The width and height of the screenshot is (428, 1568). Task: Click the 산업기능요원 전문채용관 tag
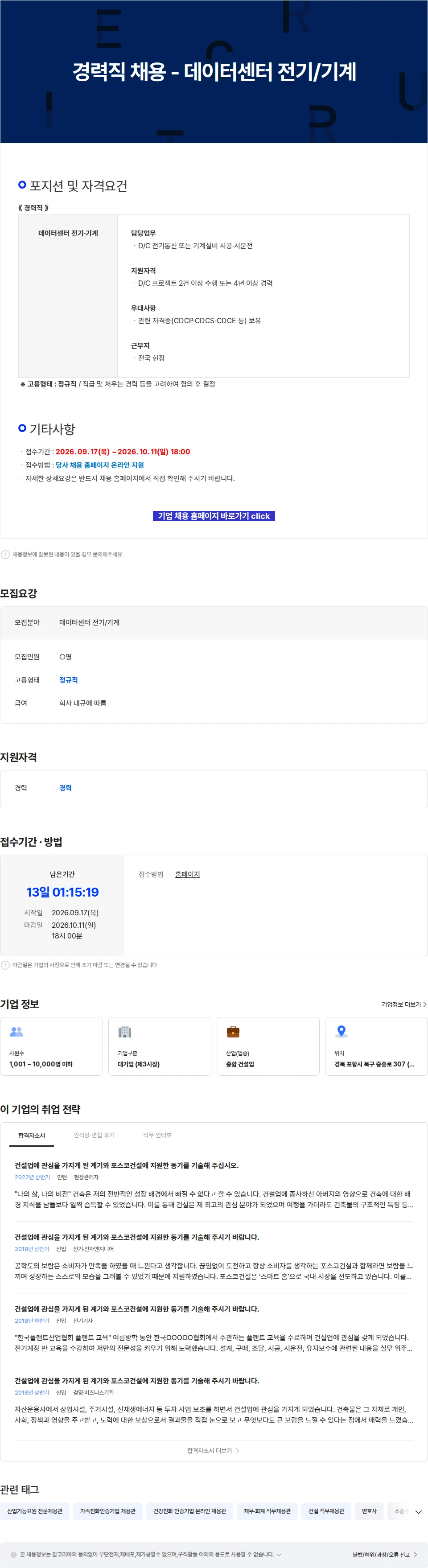tap(35, 1511)
